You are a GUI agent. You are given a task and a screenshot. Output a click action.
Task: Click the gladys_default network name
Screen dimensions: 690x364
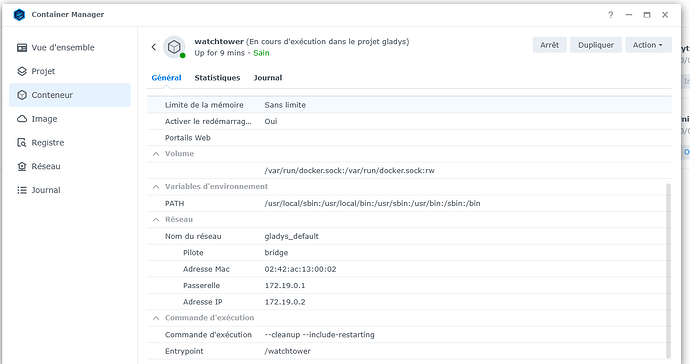pyautogui.click(x=291, y=236)
